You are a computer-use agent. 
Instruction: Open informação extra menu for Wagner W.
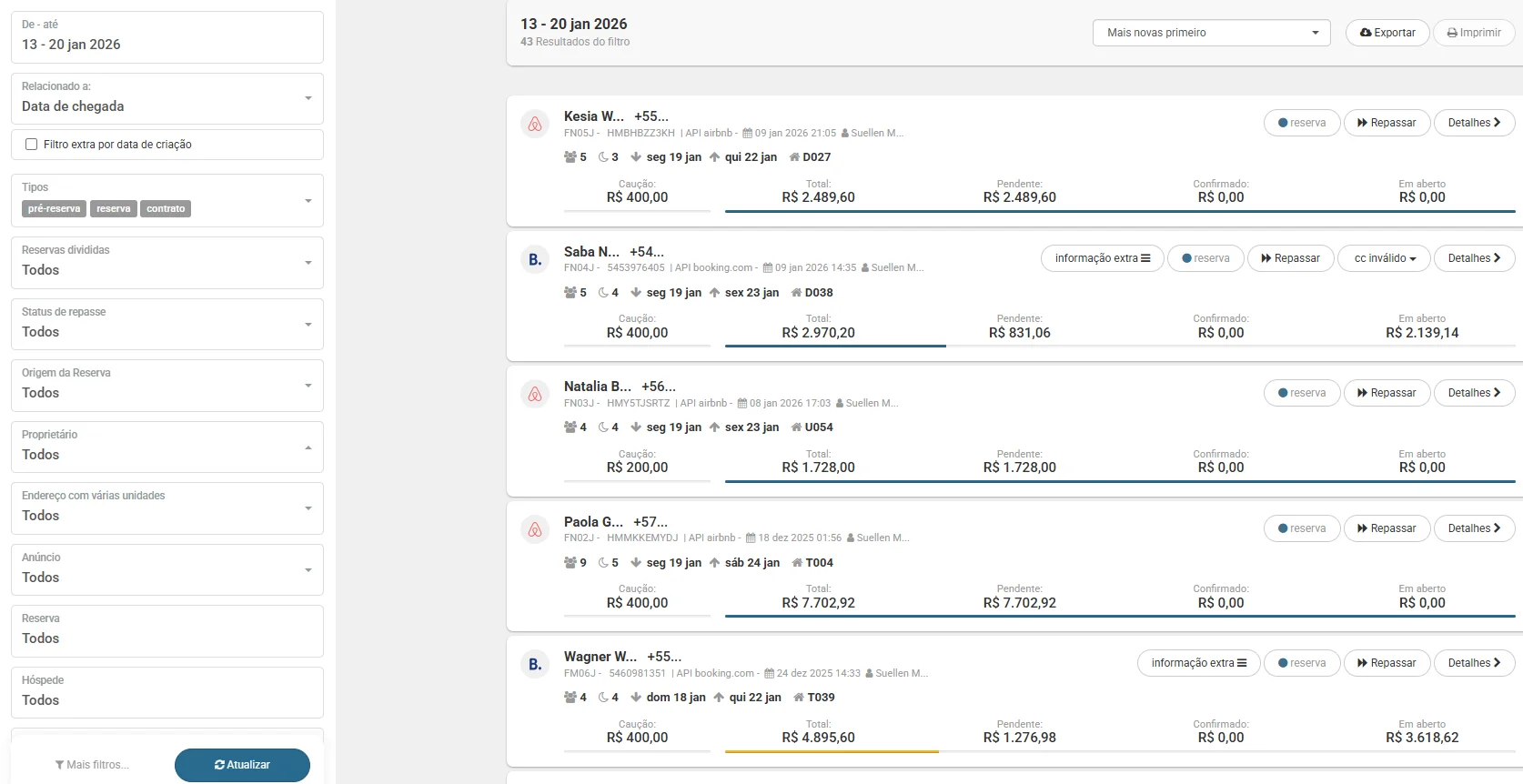tap(1198, 663)
